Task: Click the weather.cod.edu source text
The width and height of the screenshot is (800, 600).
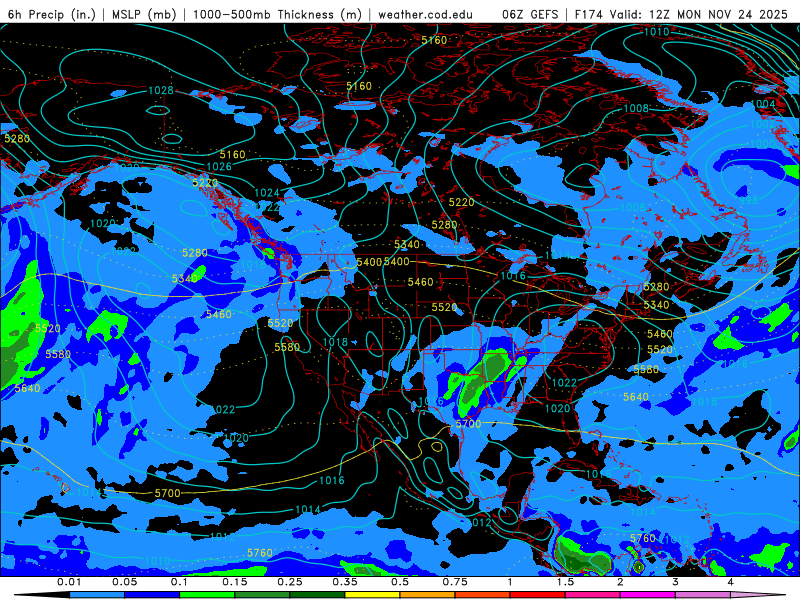Action: pos(425,14)
